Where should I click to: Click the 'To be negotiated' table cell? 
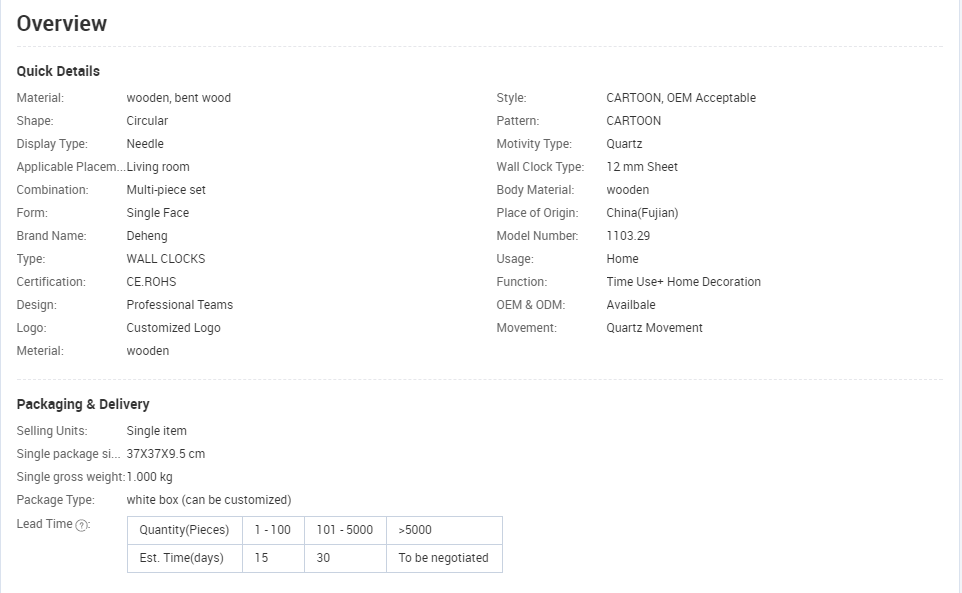pyautogui.click(x=444, y=558)
